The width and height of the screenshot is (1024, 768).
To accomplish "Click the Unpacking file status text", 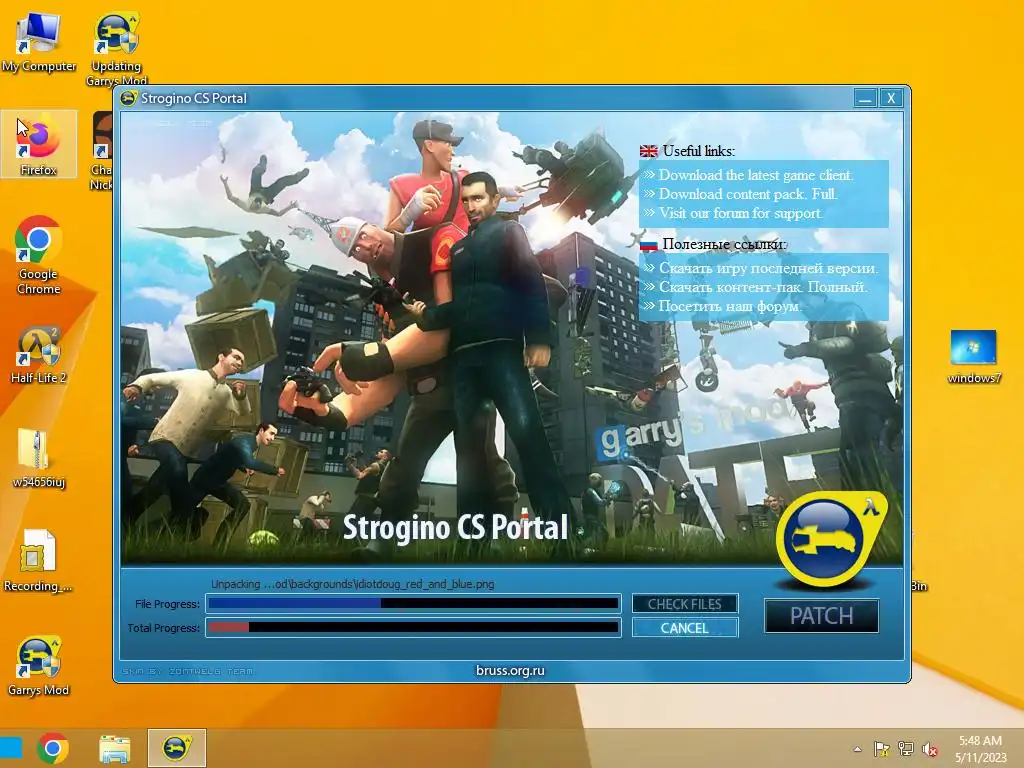I will 353,584.
